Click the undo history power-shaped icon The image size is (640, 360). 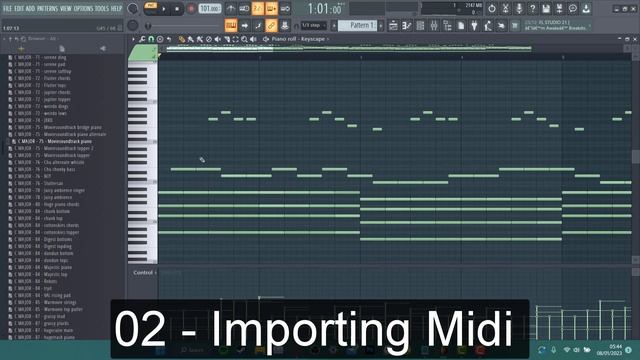[x=492, y=8]
